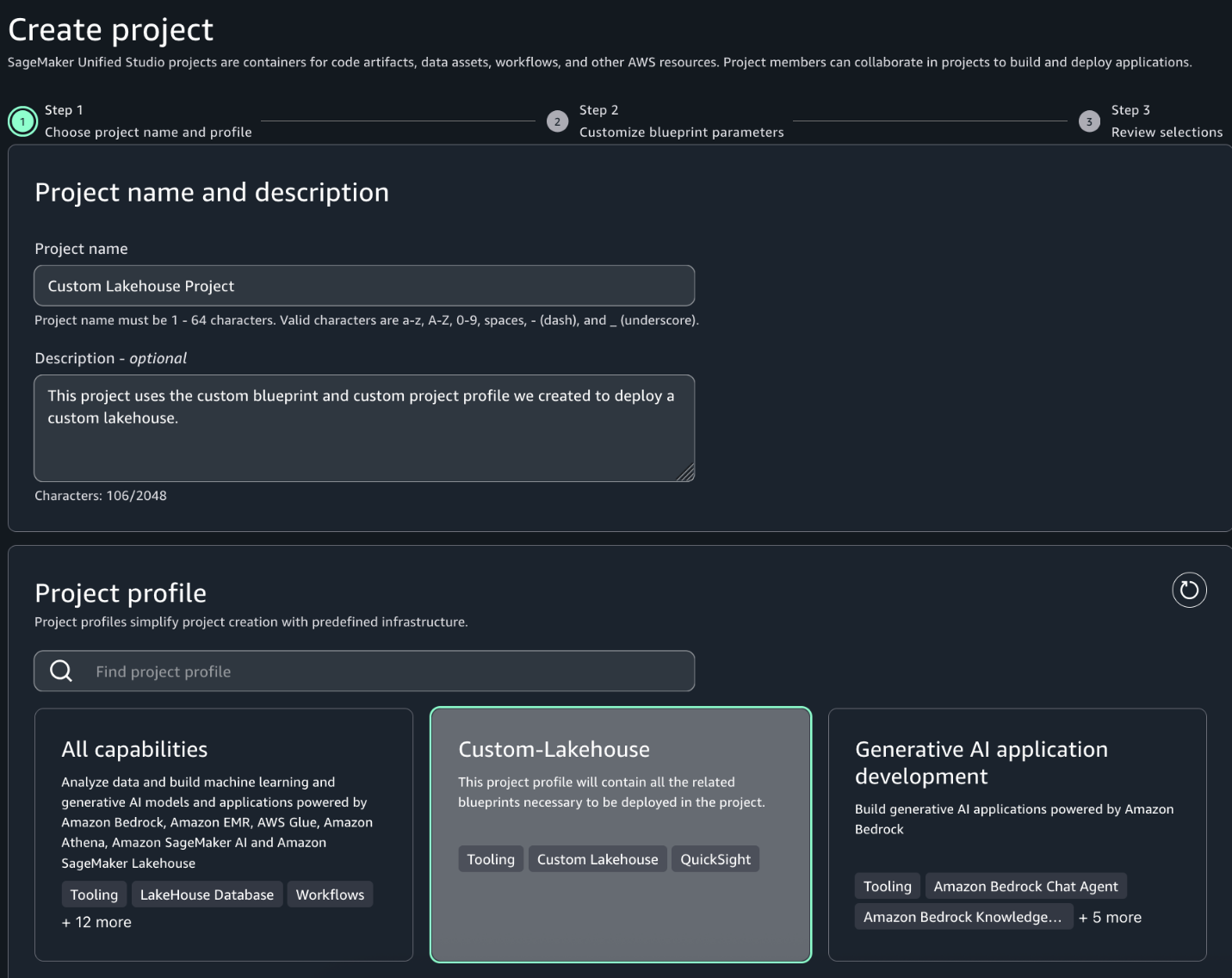Click the Tooling tag in All capabilities
Image resolution: width=1232 pixels, height=978 pixels.
[94, 894]
